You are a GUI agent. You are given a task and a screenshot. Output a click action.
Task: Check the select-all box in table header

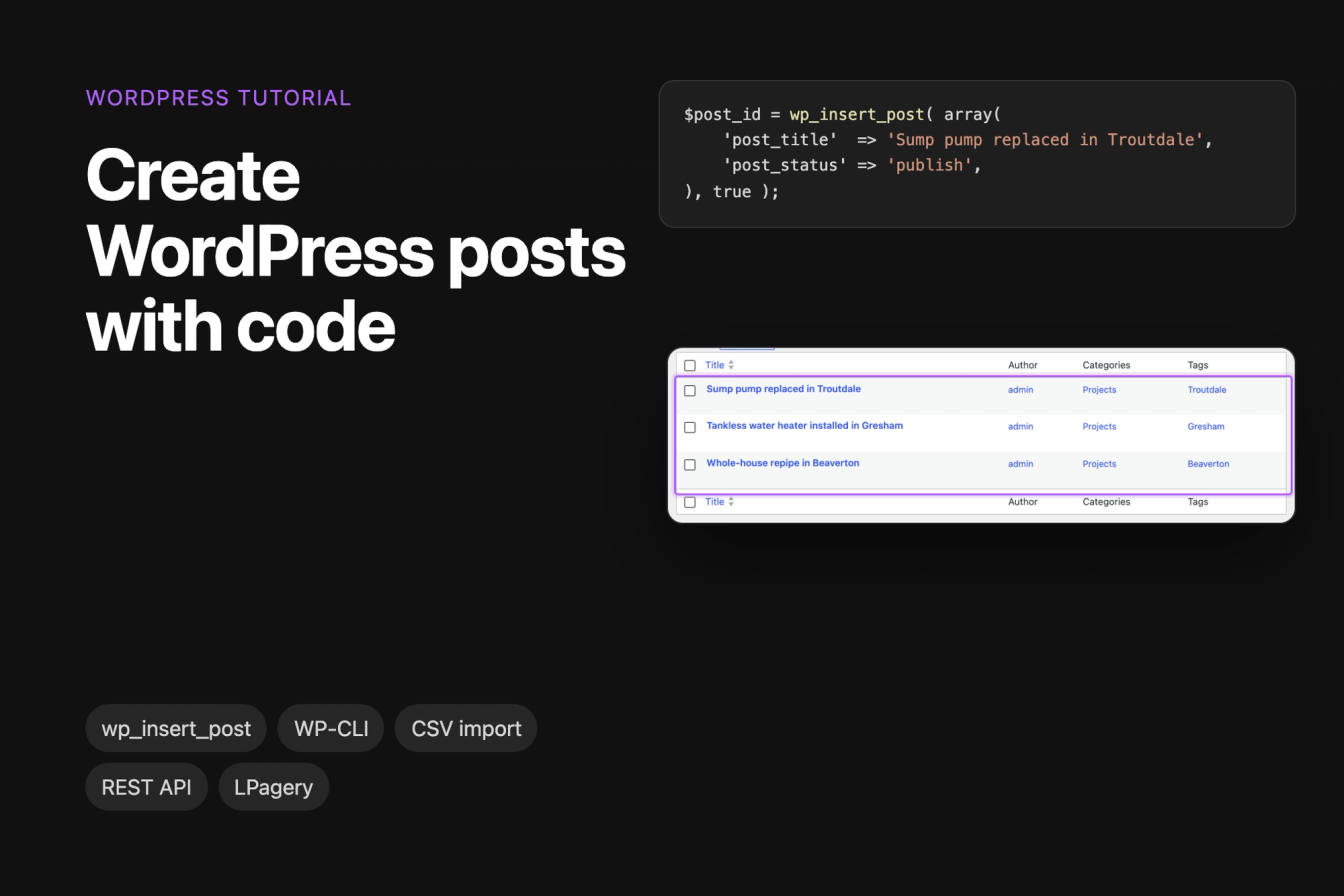[690, 366]
